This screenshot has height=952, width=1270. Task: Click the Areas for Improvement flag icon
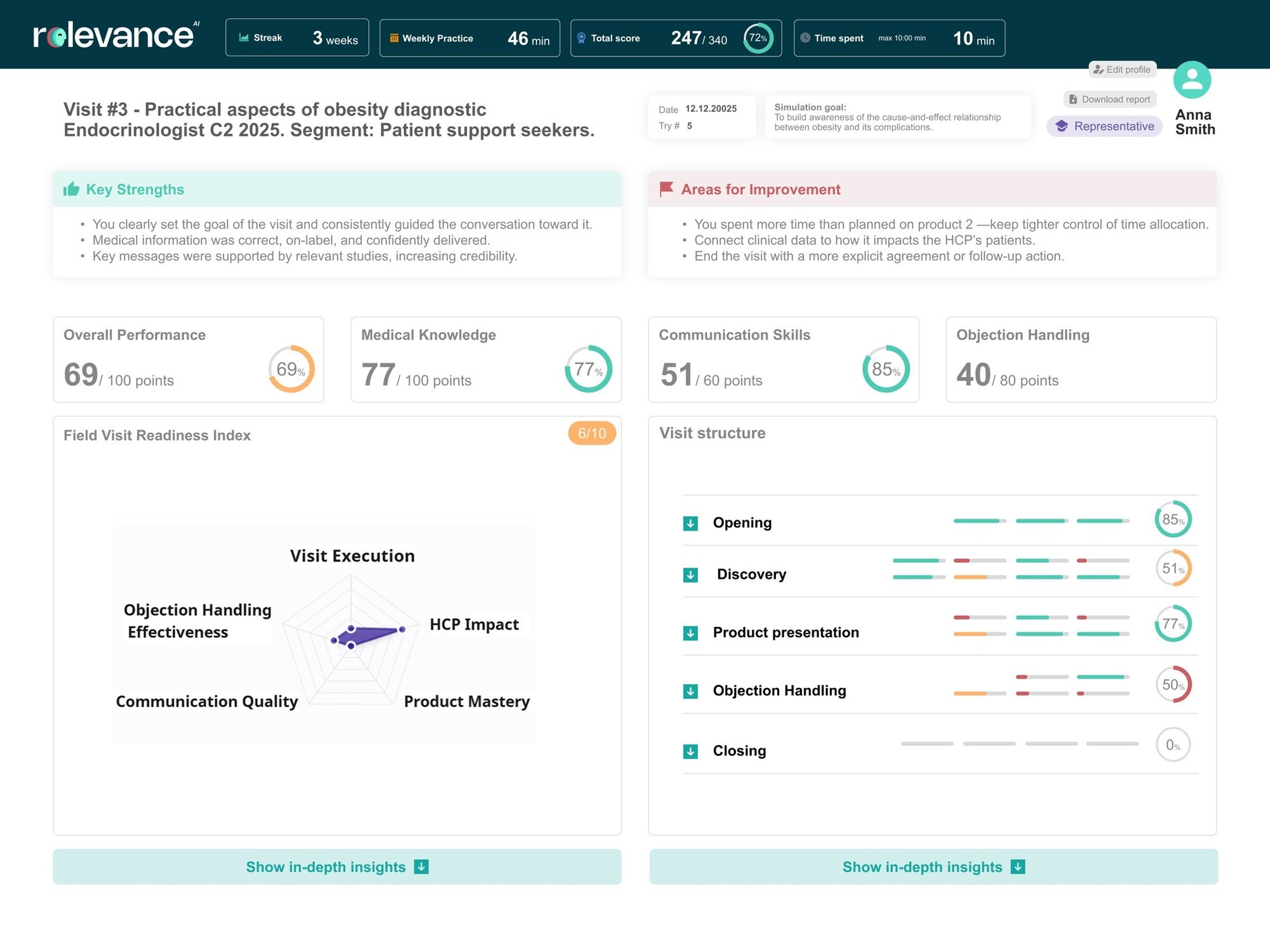(666, 189)
